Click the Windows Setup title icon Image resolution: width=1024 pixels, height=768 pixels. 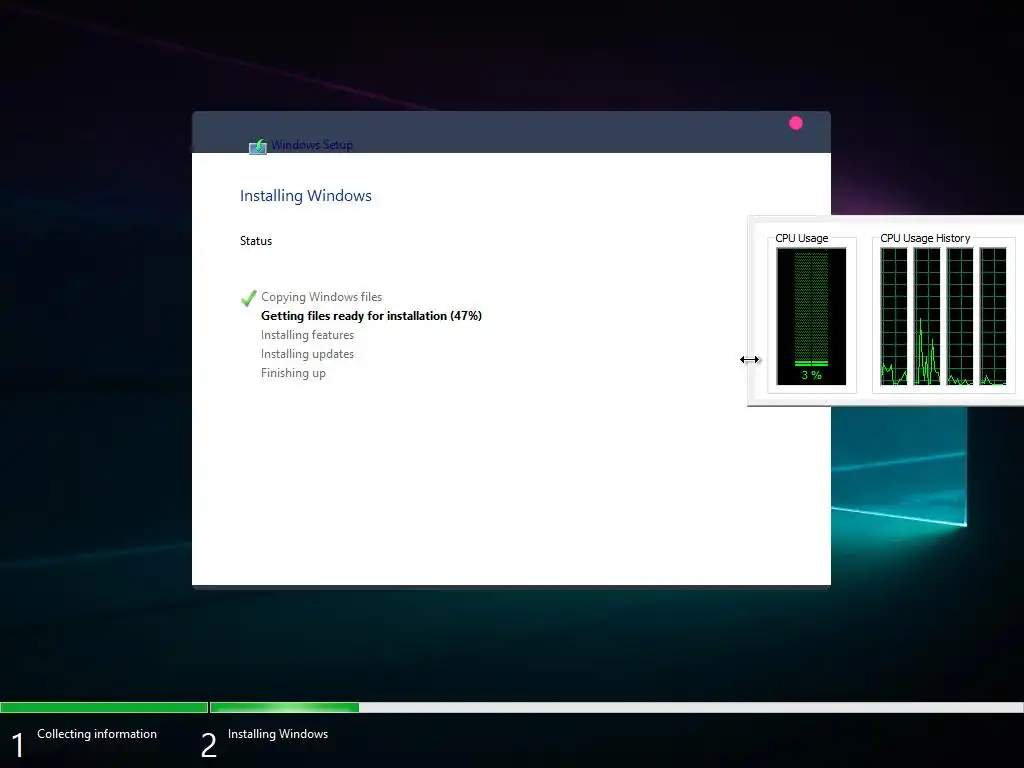coord(258,146)
